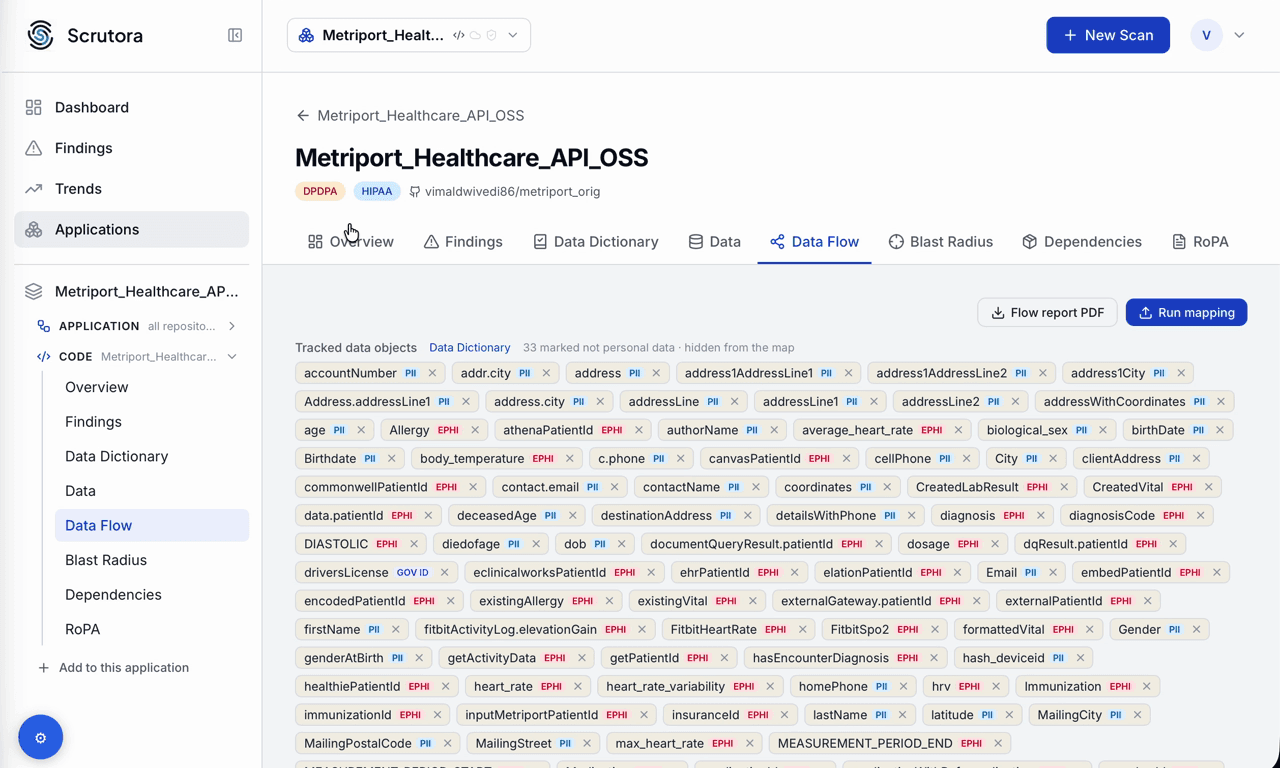This screenshot has width=1280, height=768.
Task: Remove the accountNumber tag
Action: (x=432, y=373)
